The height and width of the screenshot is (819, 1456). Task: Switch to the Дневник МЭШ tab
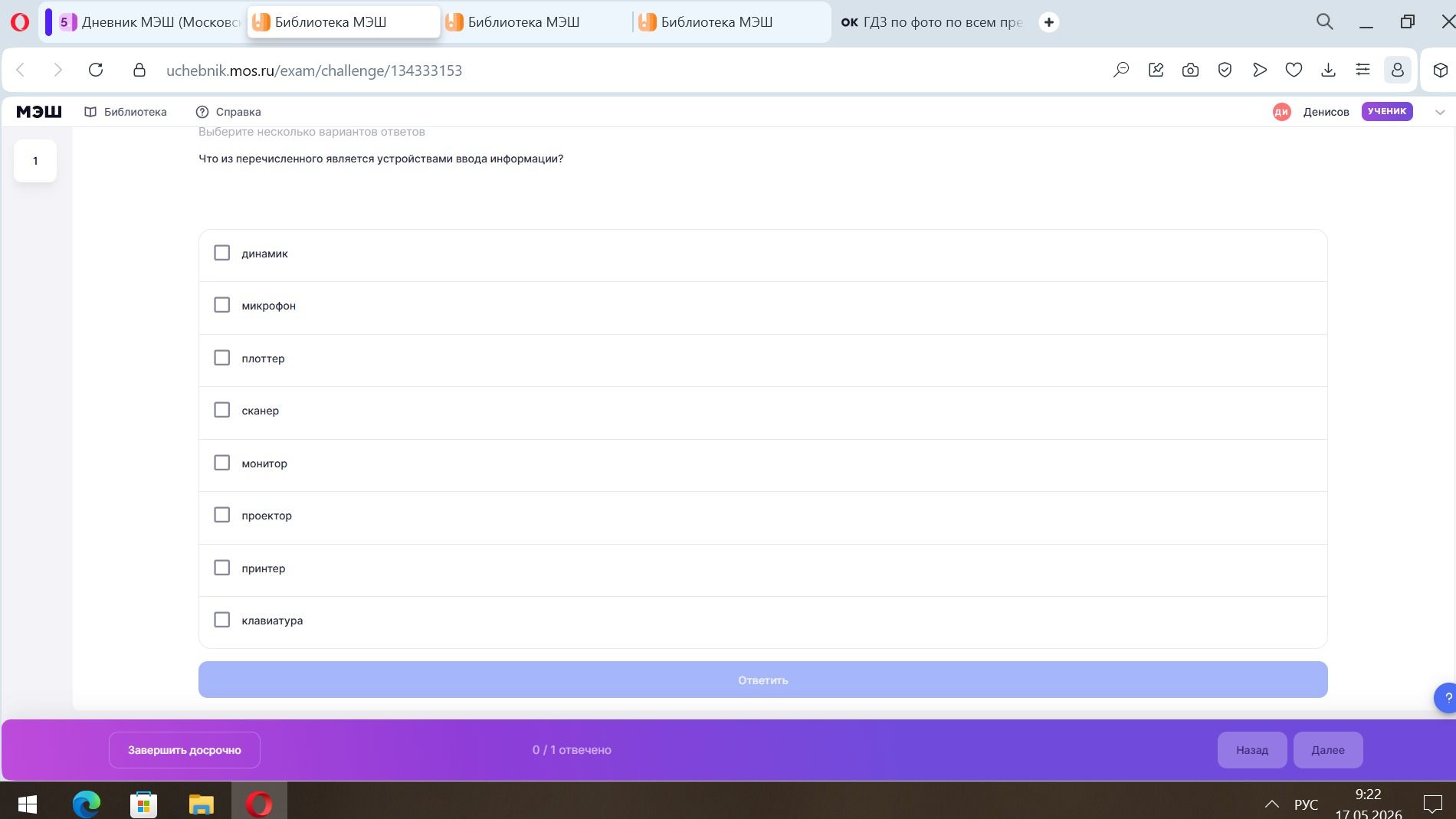coord(151,22)
